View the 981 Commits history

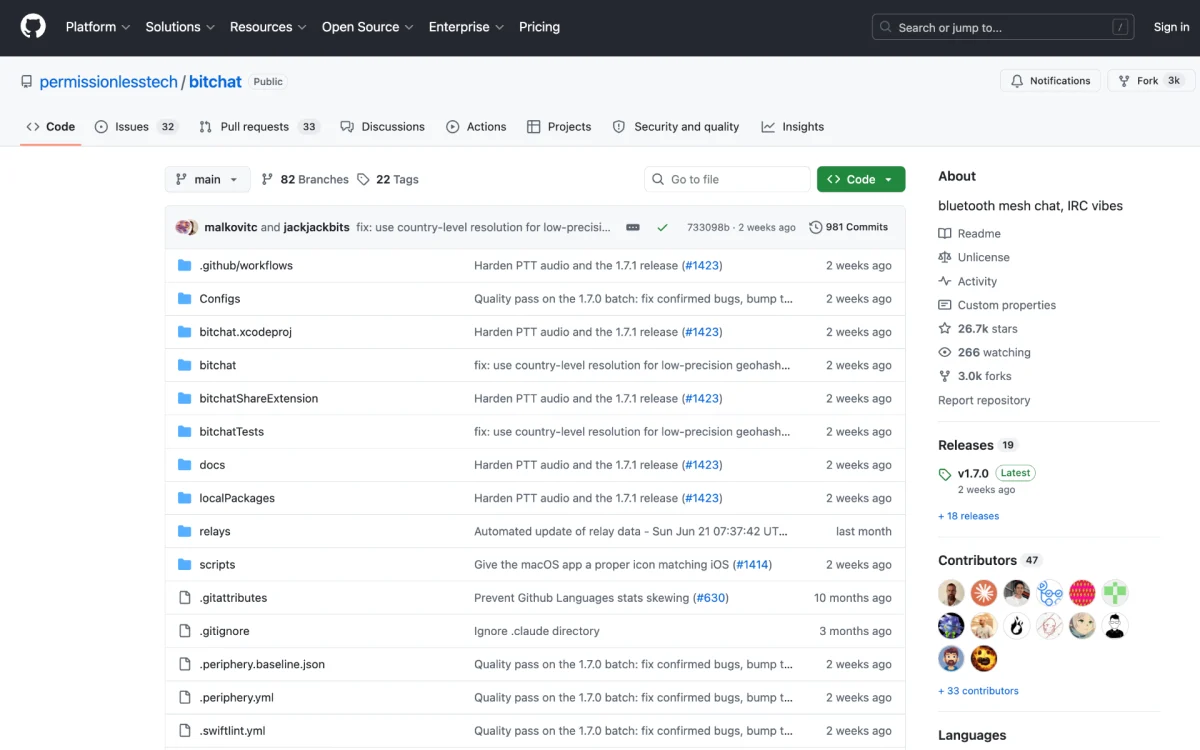pyautogui.click(x=849, y=227)
